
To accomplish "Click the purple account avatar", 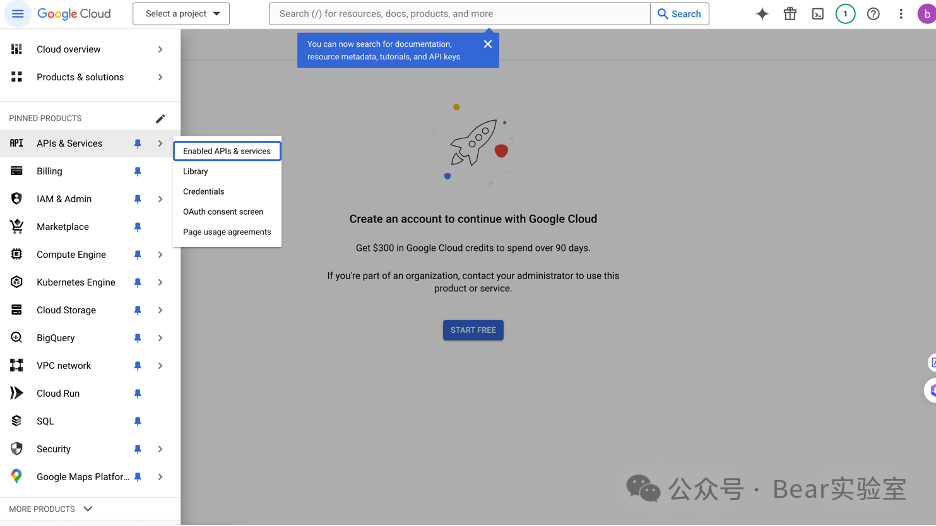I will click(926, 14).
